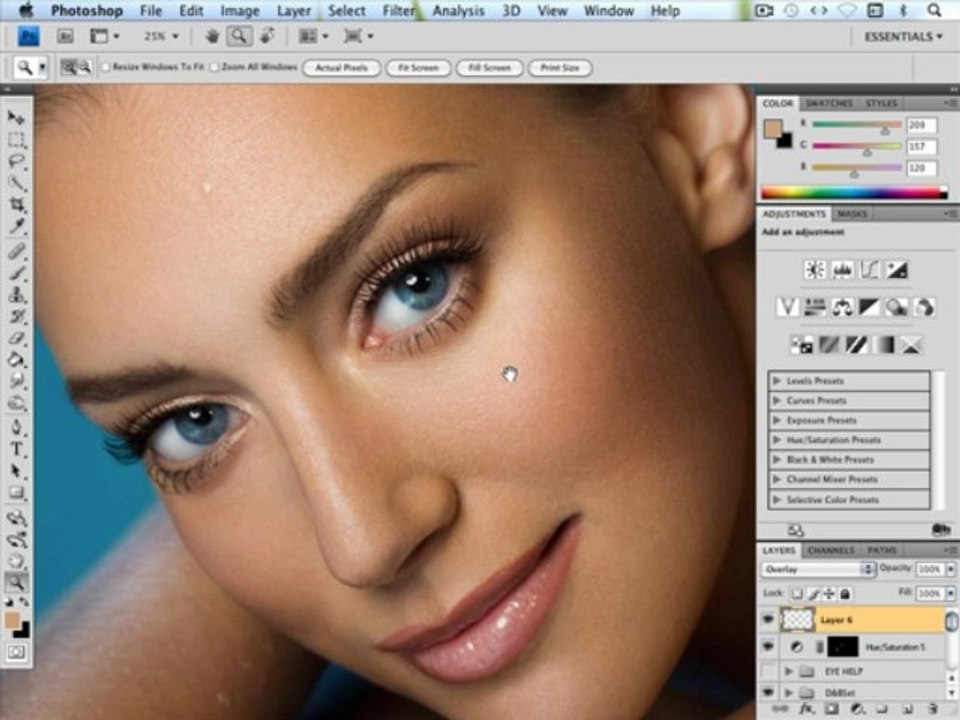The height and width of the screenshot is (720, 960).
Task: Click the foreground color swatch in Color panel
Action: click(773, 129)
